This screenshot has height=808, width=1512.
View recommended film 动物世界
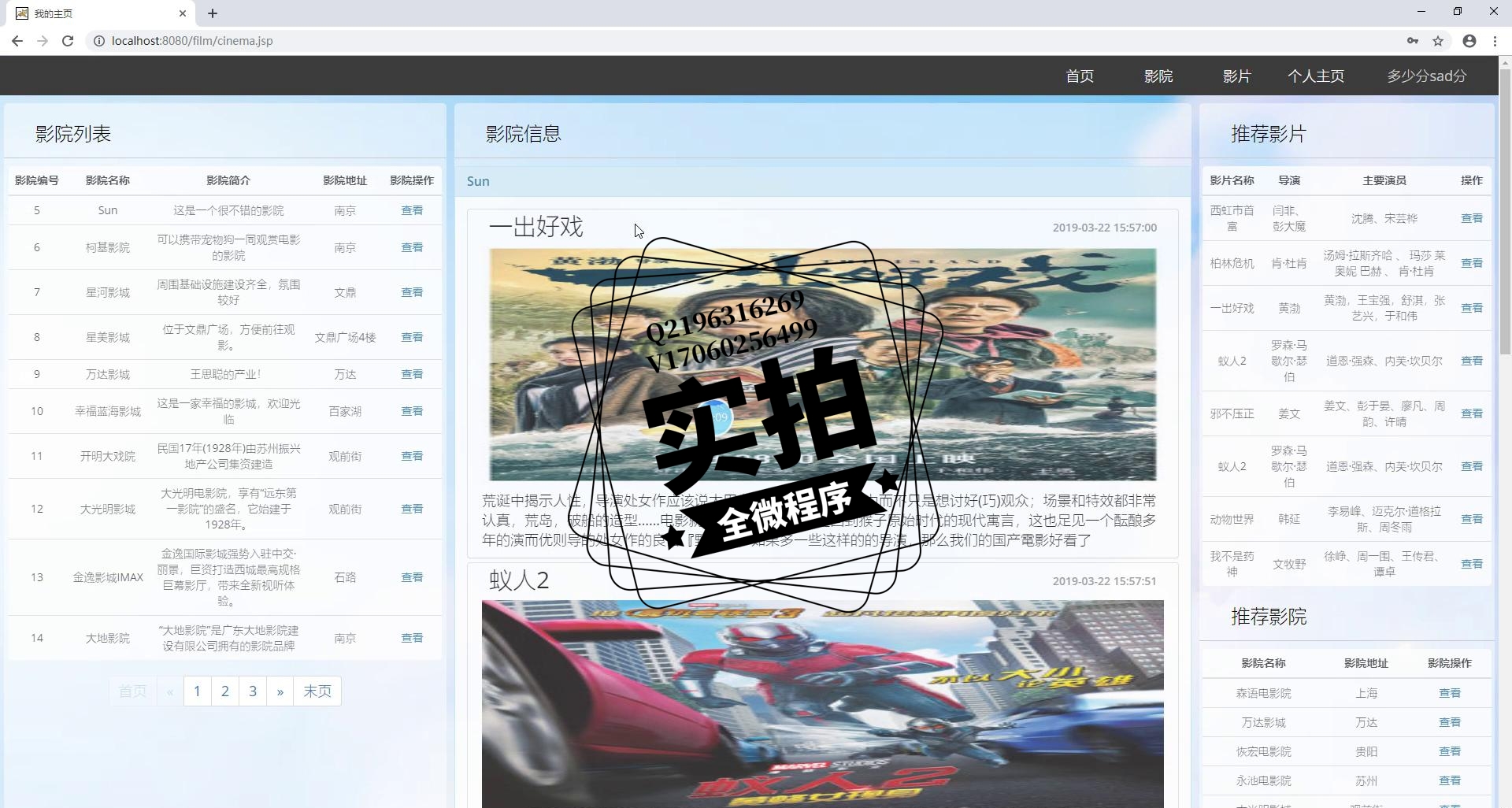tap(1472, 519)
